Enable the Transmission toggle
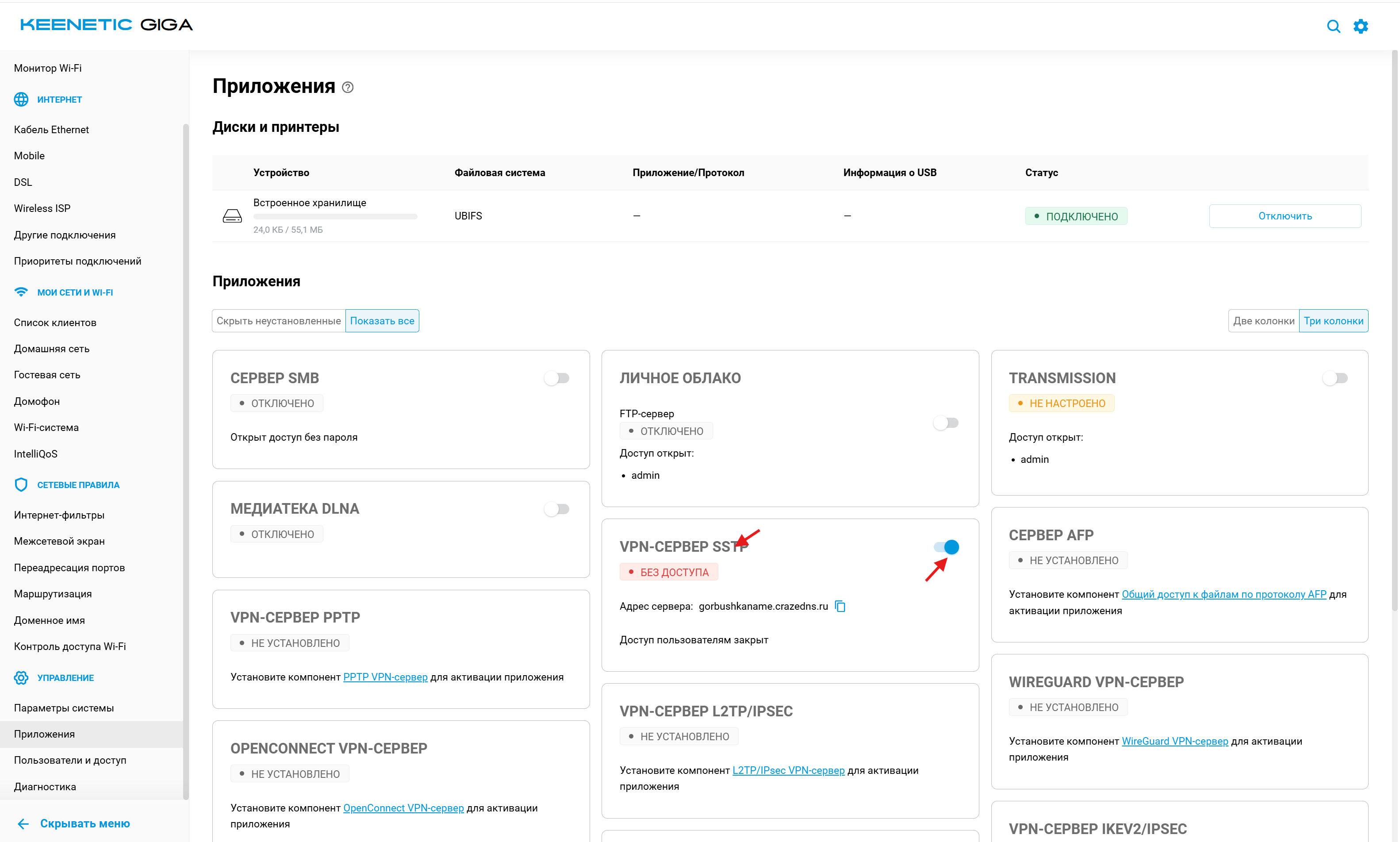The image size is (1400, 842). click(x=1335, y=378)
